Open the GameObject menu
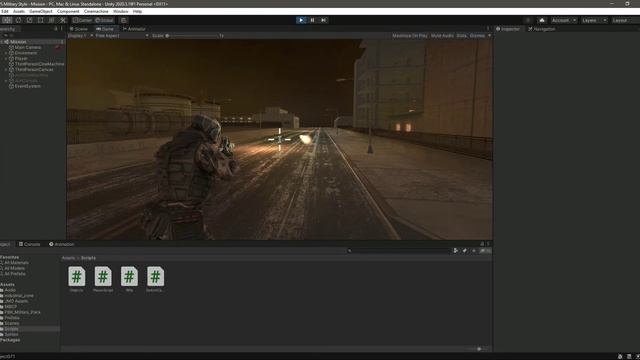Screen dimensions: 640x360 41,11
